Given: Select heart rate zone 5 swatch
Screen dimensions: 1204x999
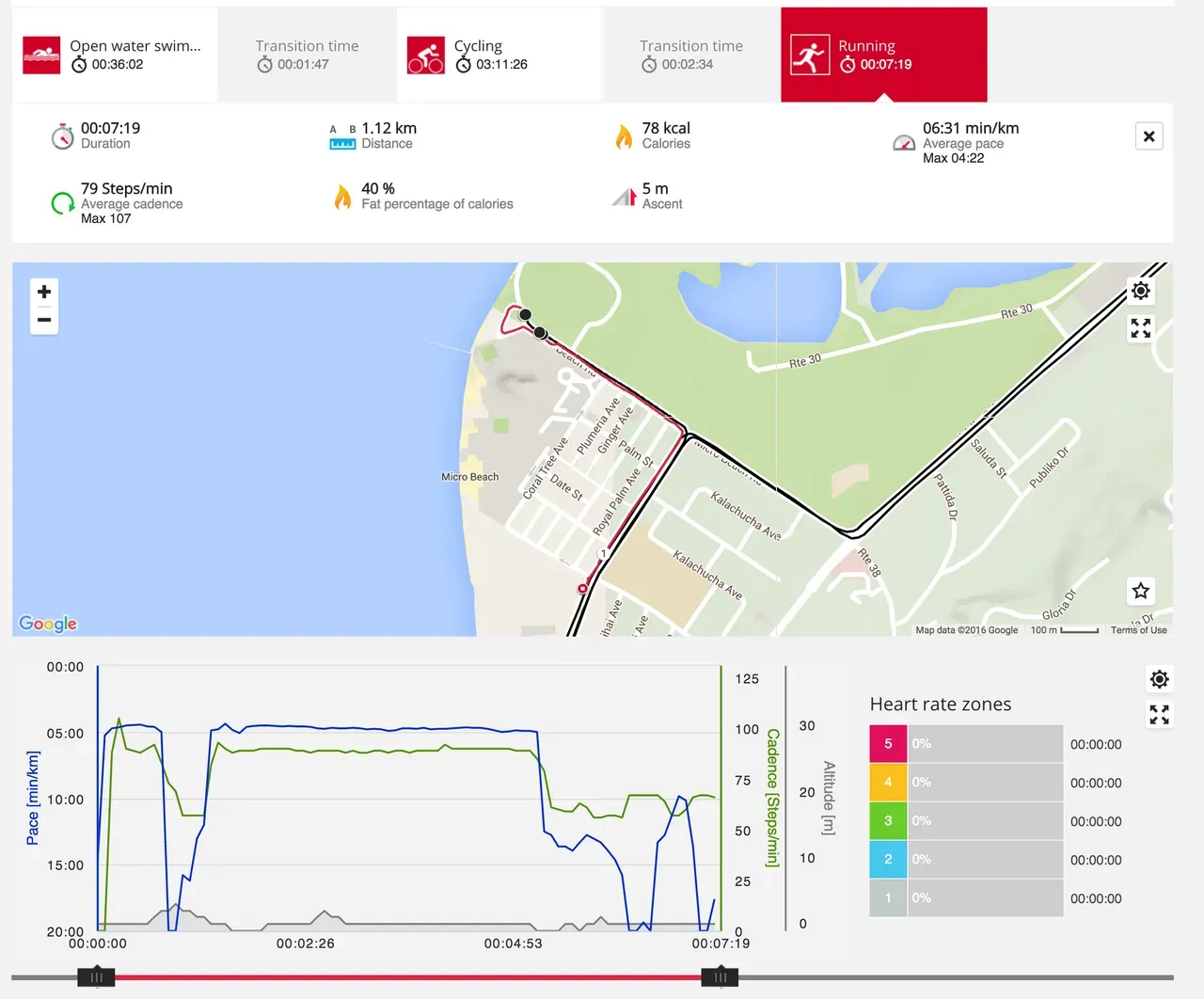Looking at the screenshot, I should [x=888, y=743].
